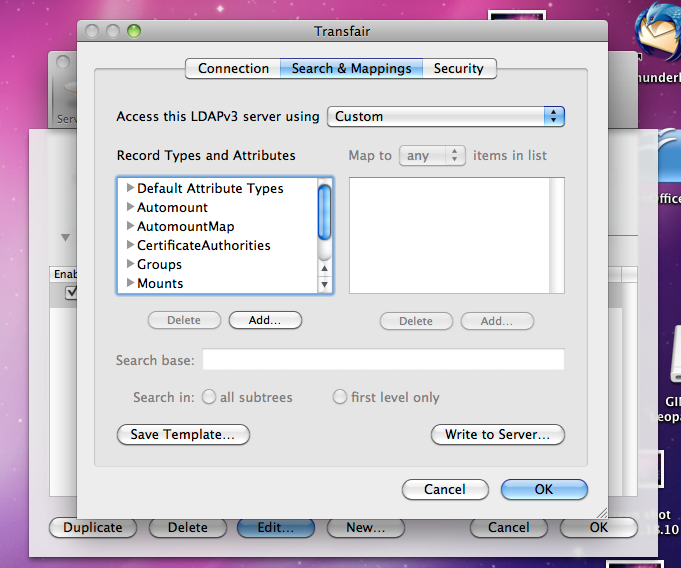
Task: Click the window resize grip corner
Action: click(x=602, y=513)
